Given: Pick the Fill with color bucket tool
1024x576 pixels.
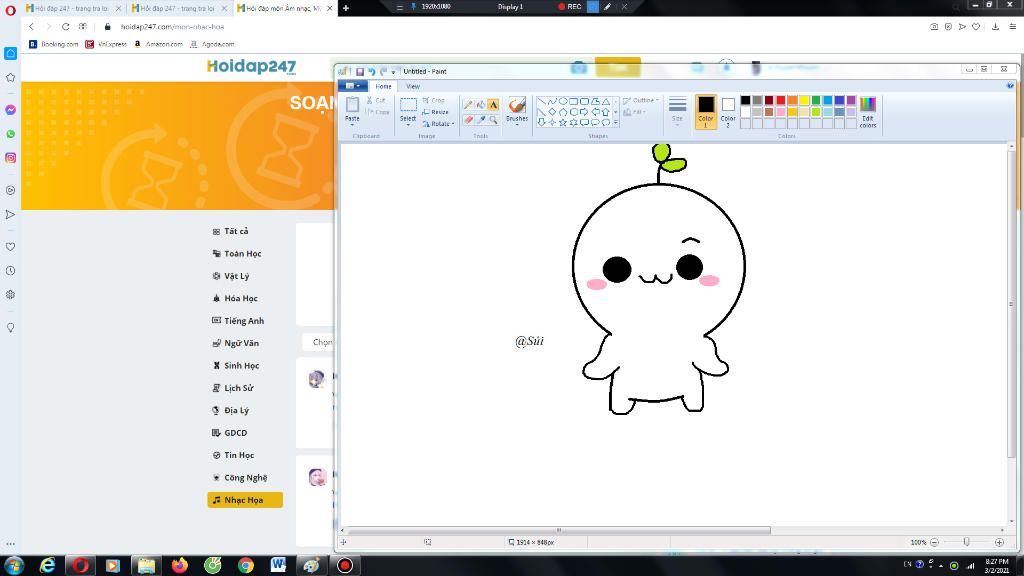Looking at the screenshot, I should pyautogui.click(x=481, y=105).
